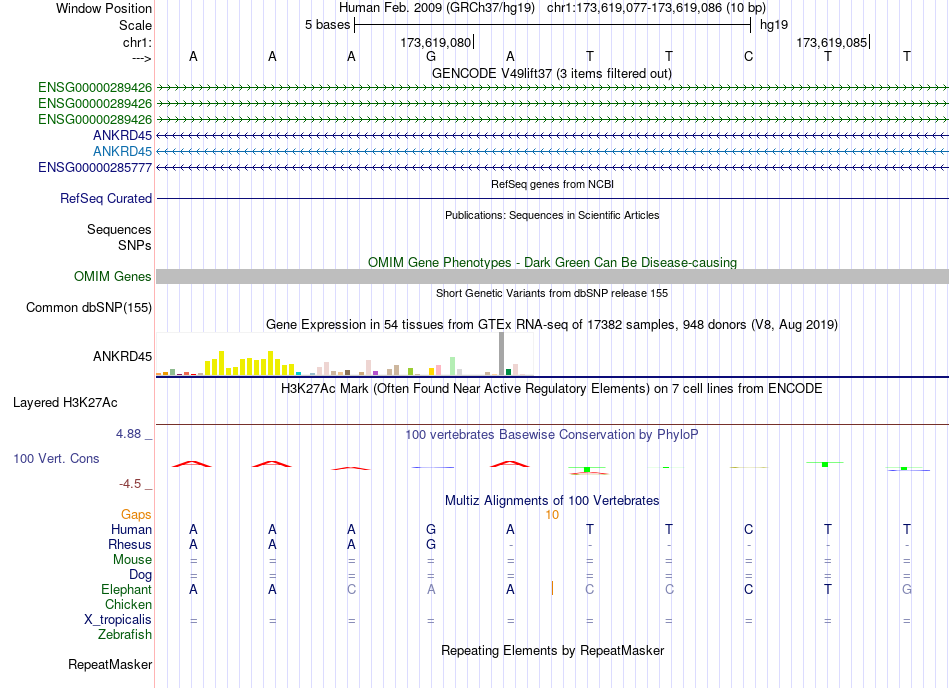Click the Common dbSNP(155) label
The image size is (950, 688).
pyautogui.click(x=89, y=307)
